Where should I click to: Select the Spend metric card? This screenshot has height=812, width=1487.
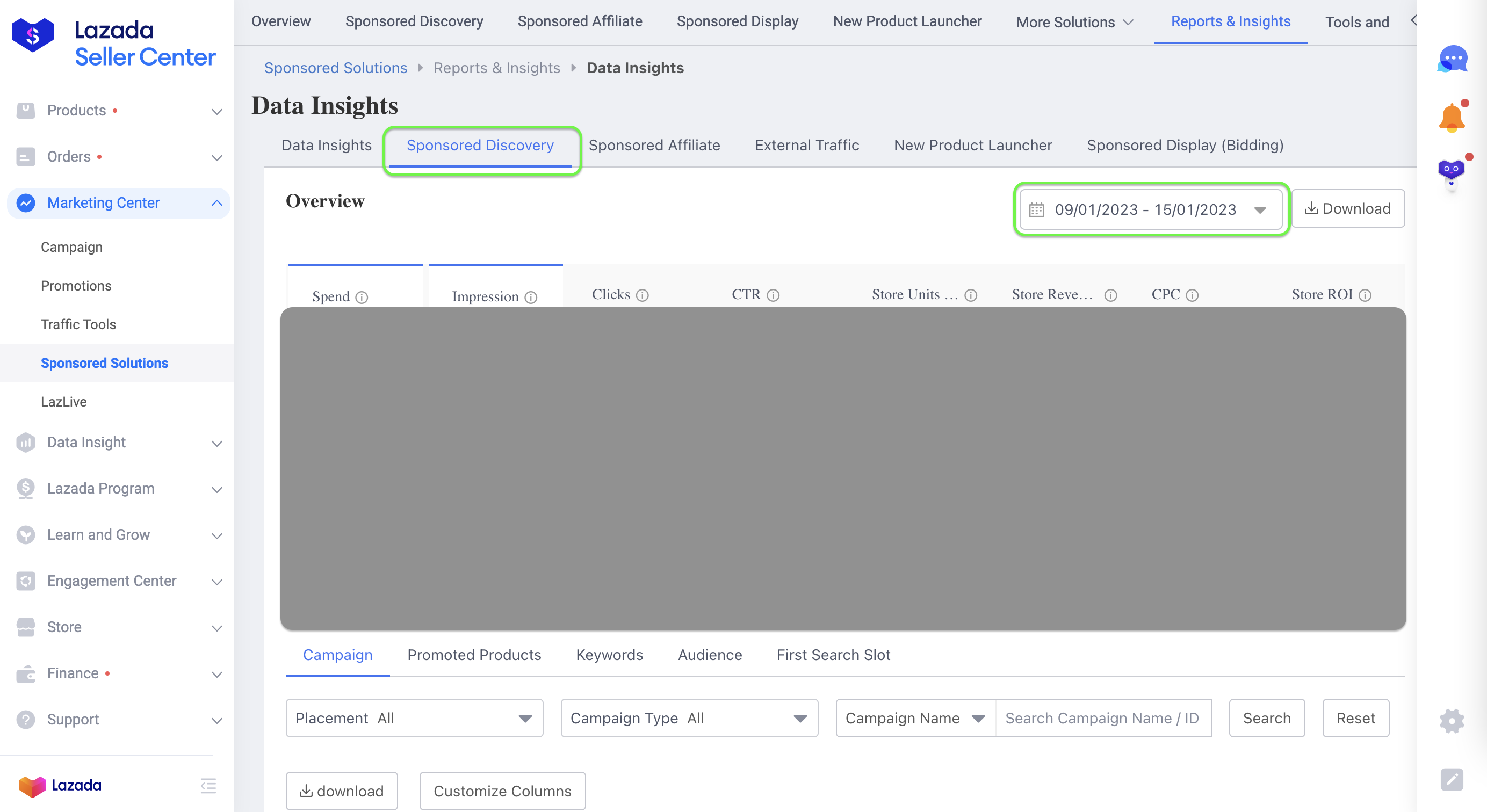click(x=355, y=287)
